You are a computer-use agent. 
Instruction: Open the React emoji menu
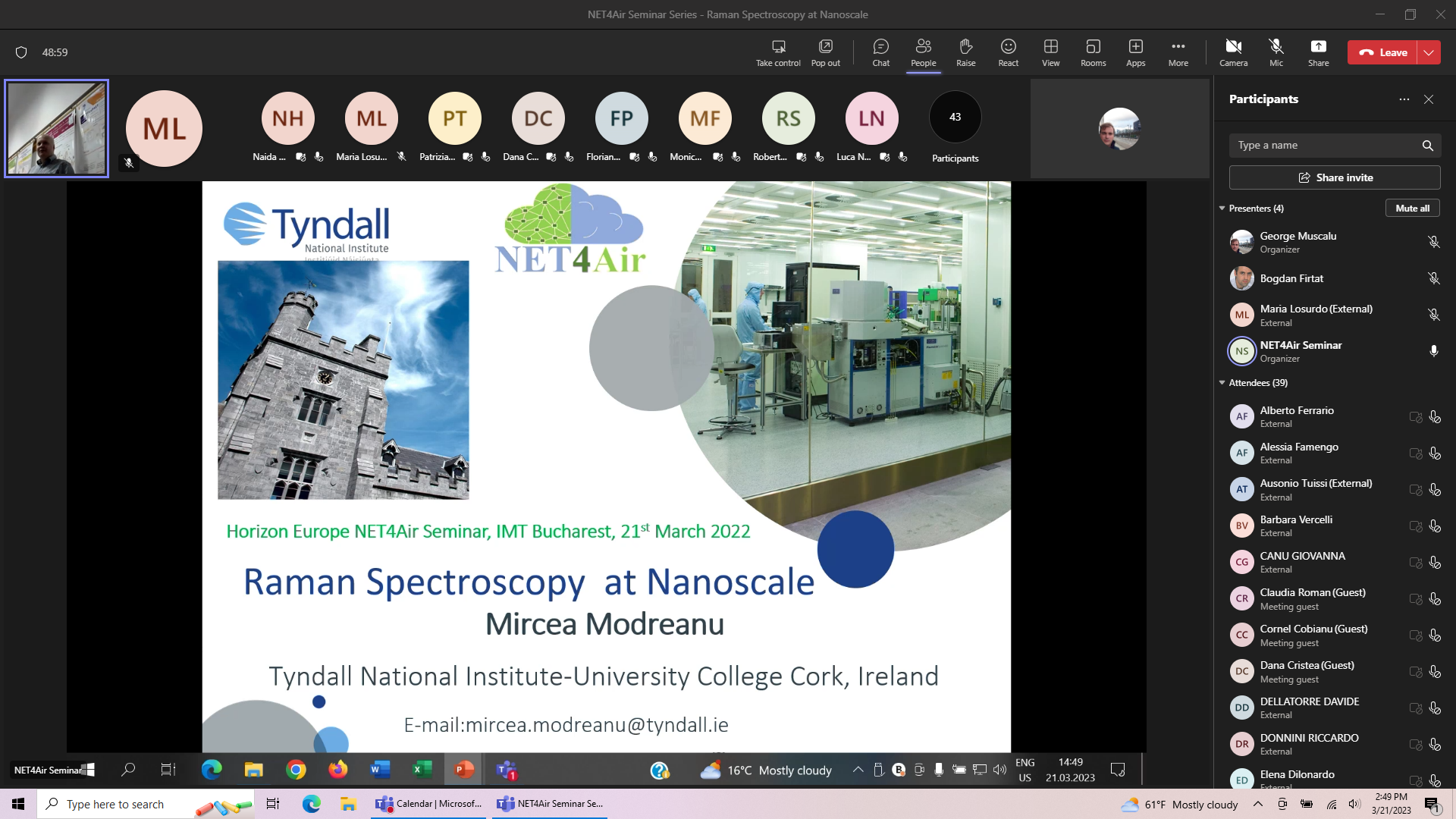point(1008,52)
